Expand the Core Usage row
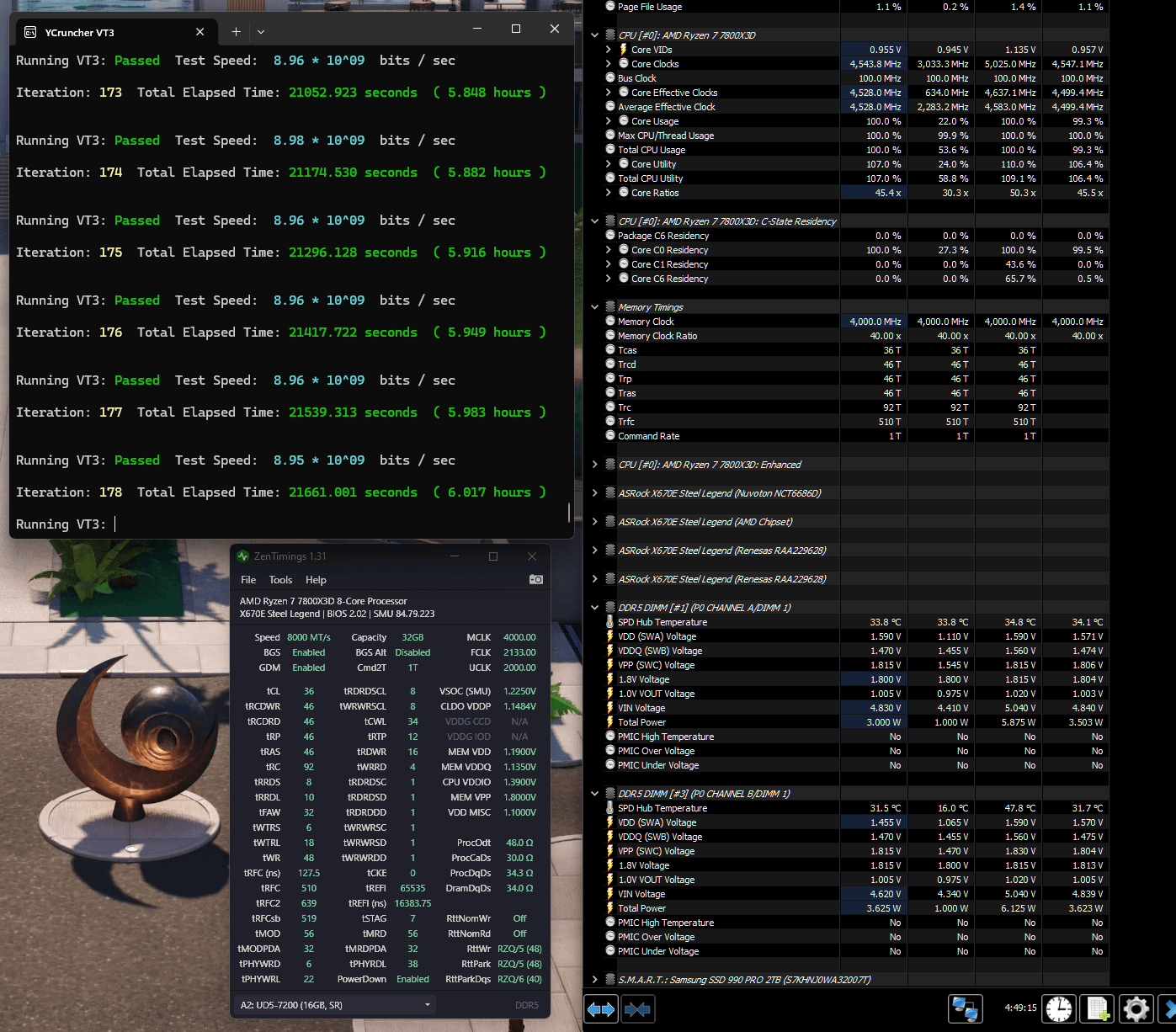 coord(608,121)
